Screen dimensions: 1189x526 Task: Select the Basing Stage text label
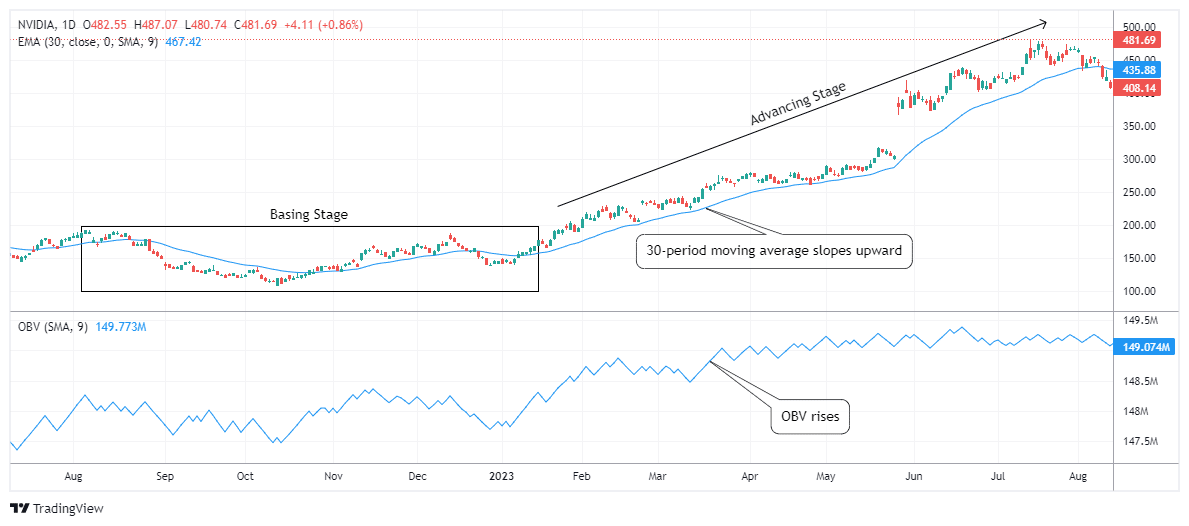point(309,214)
